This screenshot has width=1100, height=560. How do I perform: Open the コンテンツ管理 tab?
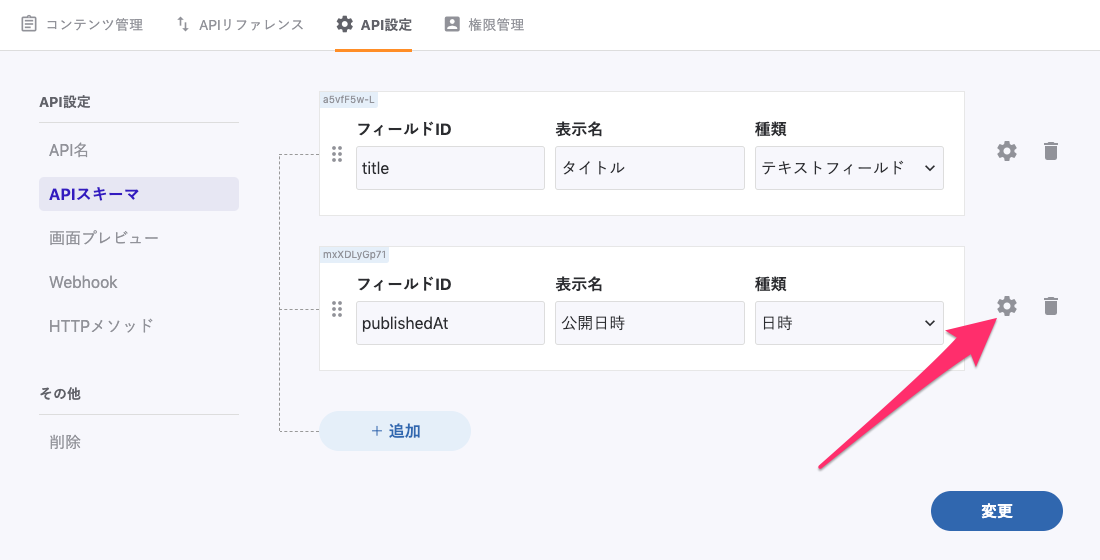(82, 24)
